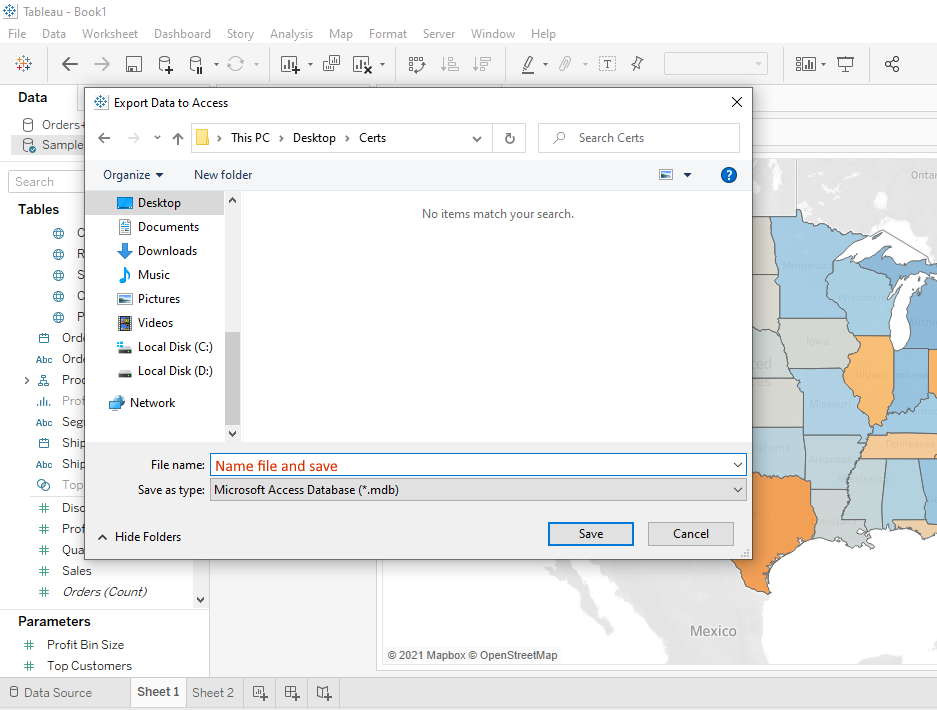This screenshot has height=710, width=937.
Task: Click the New Story icon at bottom
Action: (324, 693)
